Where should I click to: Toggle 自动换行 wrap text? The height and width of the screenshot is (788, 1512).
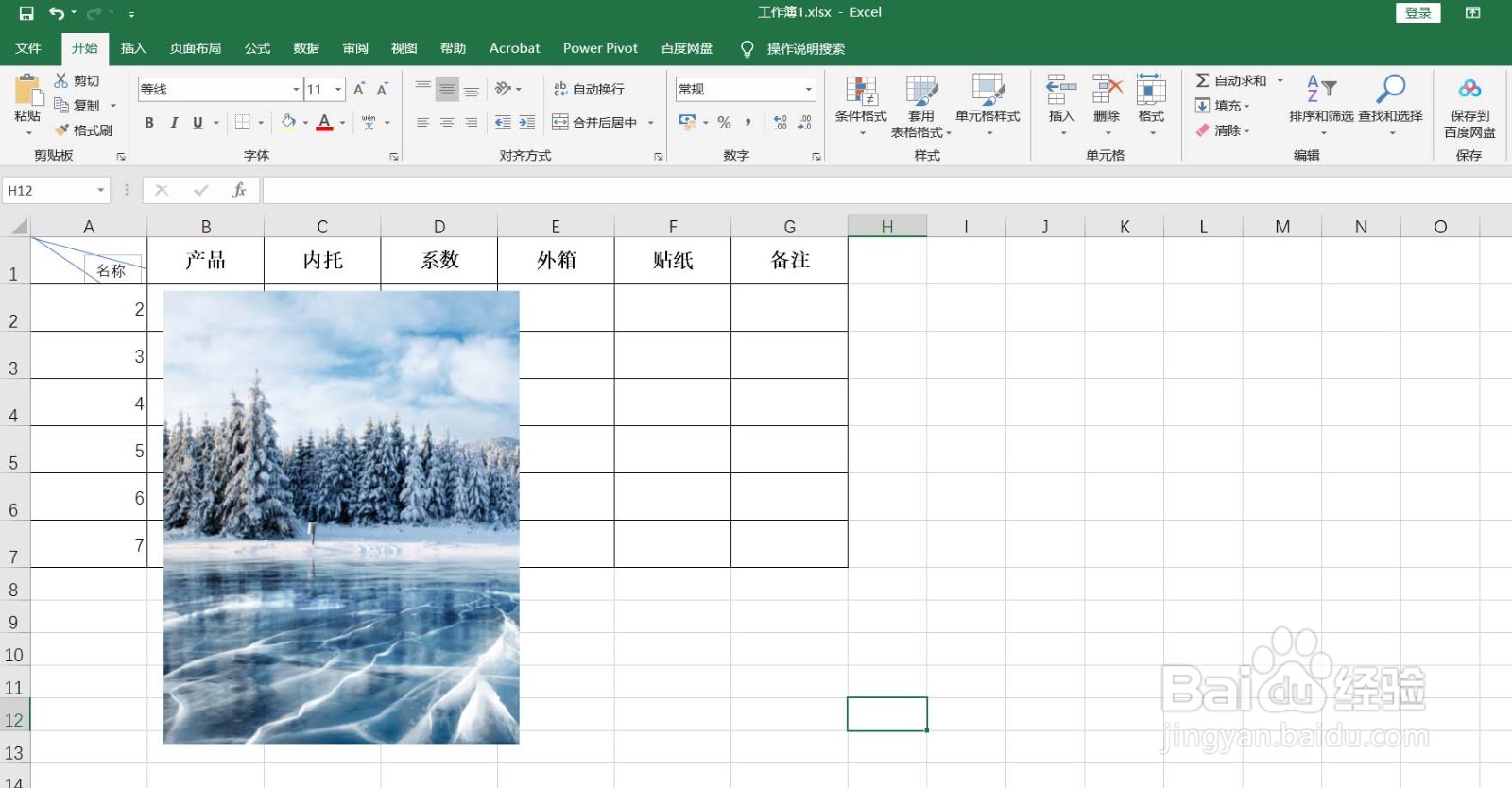click(589, 89)
